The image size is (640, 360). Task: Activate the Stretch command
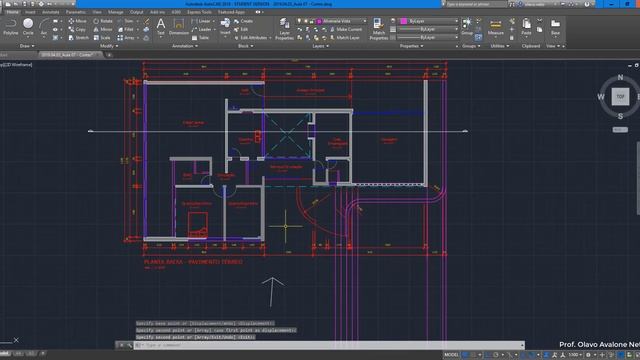tap(78, 38)
